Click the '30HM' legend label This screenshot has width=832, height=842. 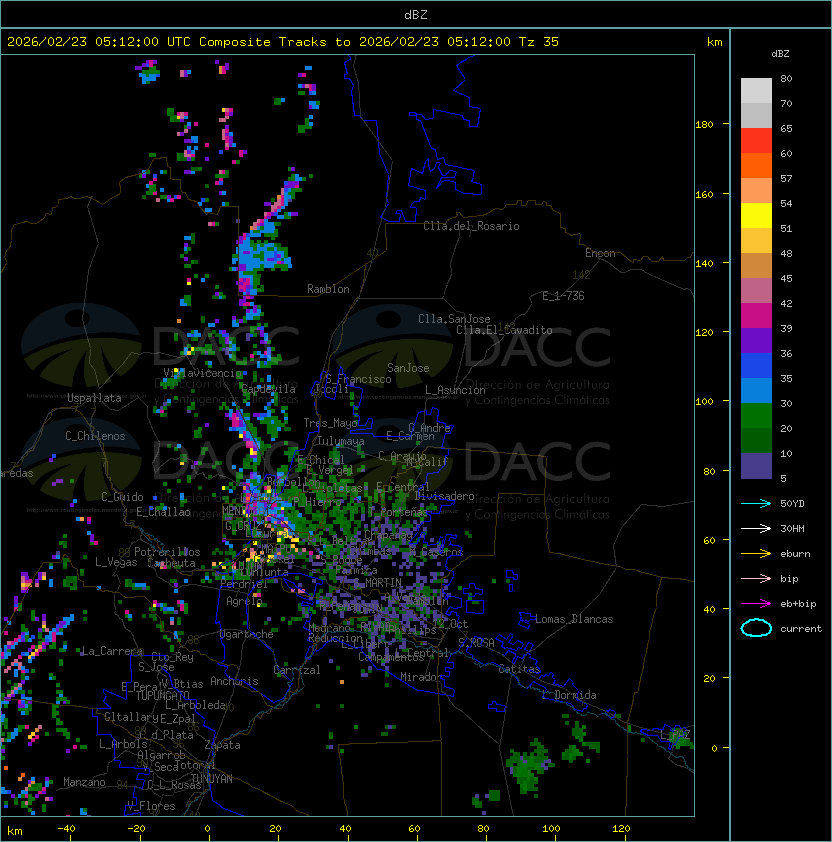coord(792,528)
